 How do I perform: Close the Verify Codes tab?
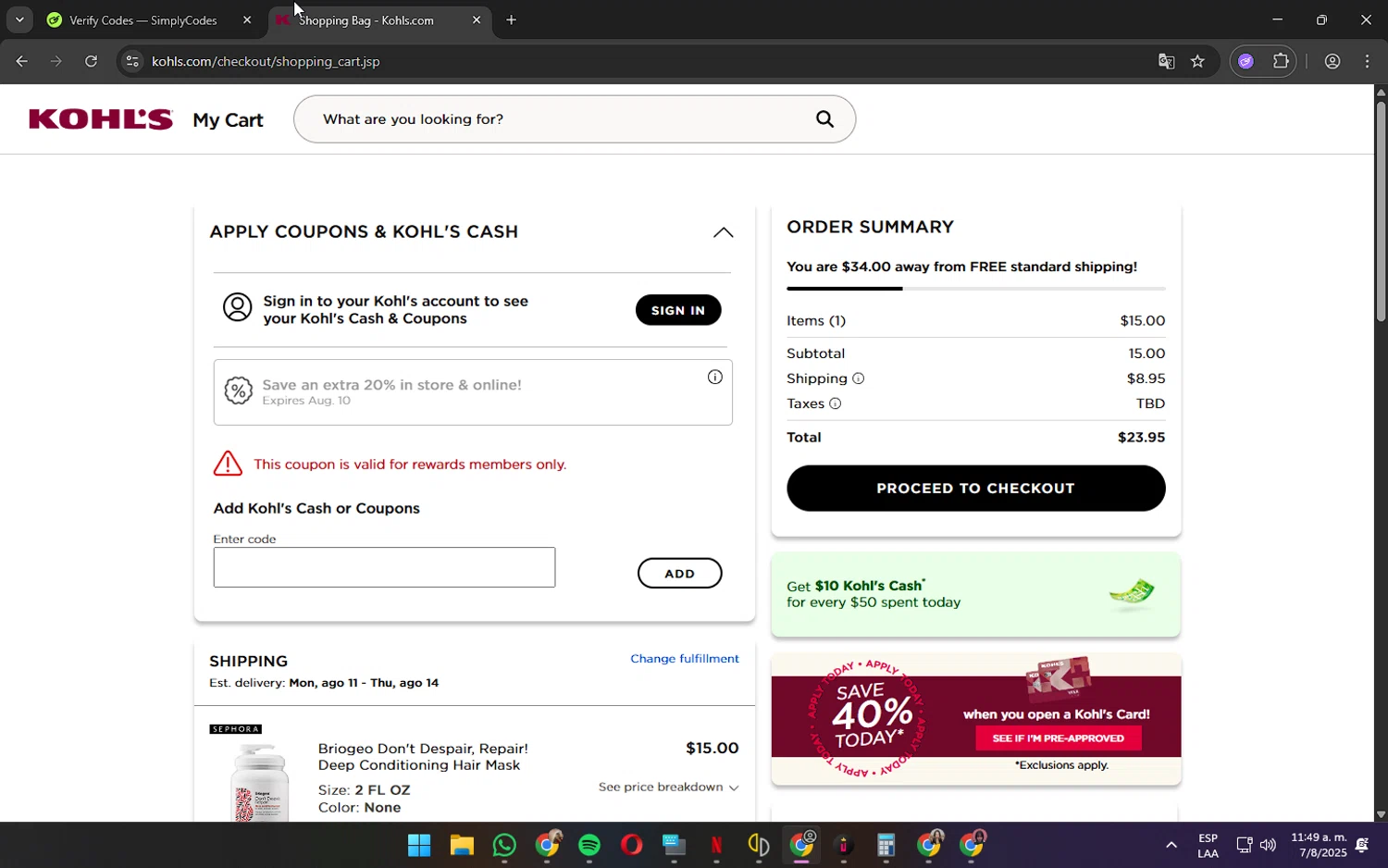click(x=247, y=19)
